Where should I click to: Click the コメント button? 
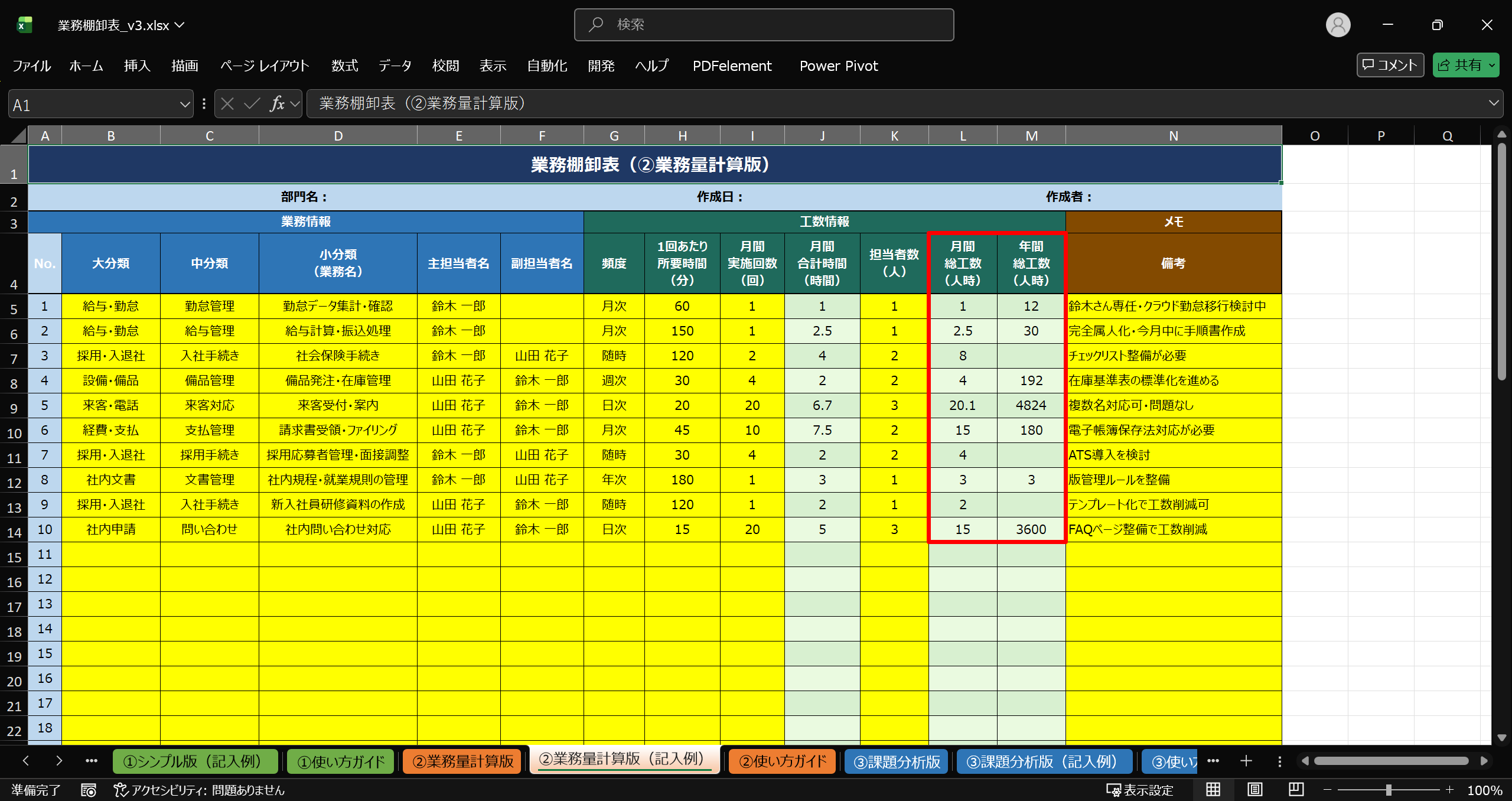tap(1390, 65)
